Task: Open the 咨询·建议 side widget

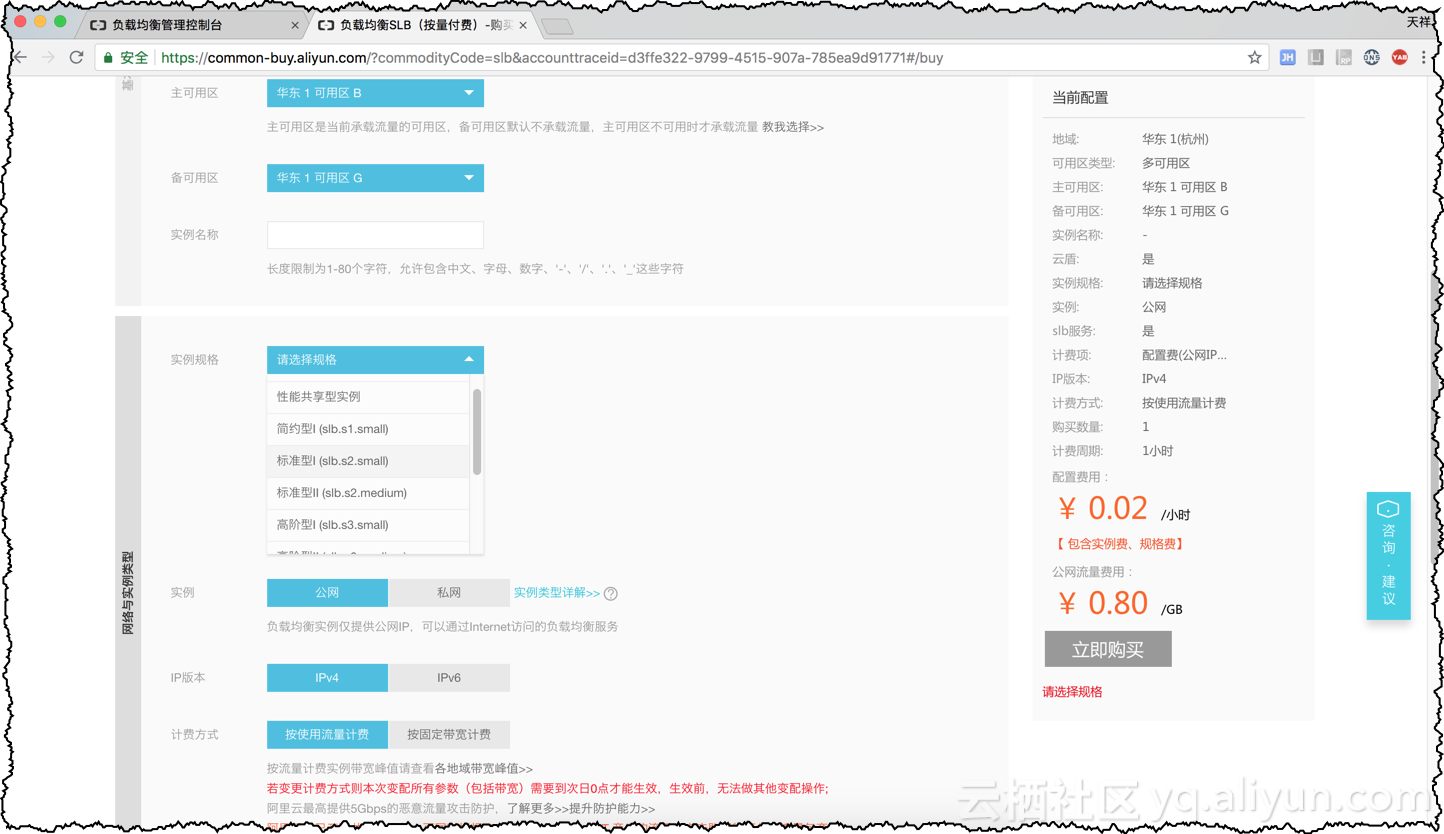Action: 1388,556
